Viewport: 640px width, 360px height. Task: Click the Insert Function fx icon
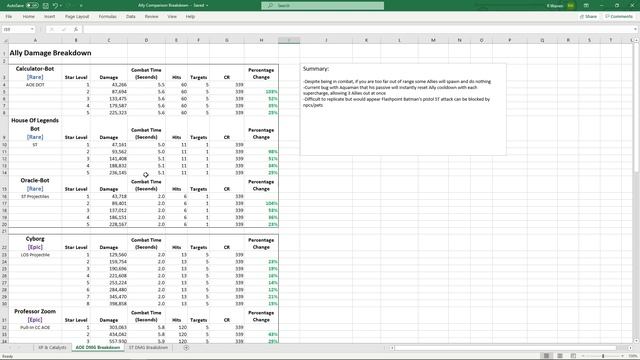(76, 29)
